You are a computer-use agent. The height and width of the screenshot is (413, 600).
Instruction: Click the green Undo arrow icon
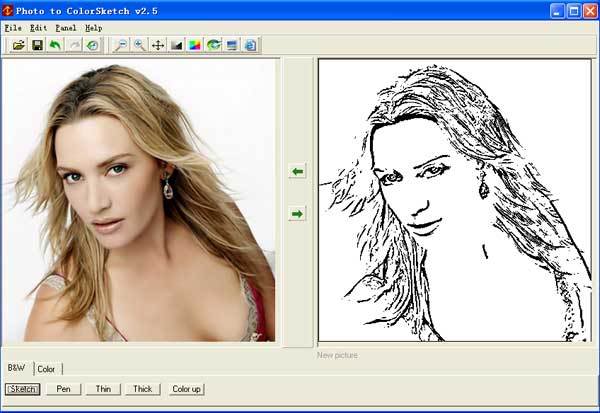tap(55, 45)
